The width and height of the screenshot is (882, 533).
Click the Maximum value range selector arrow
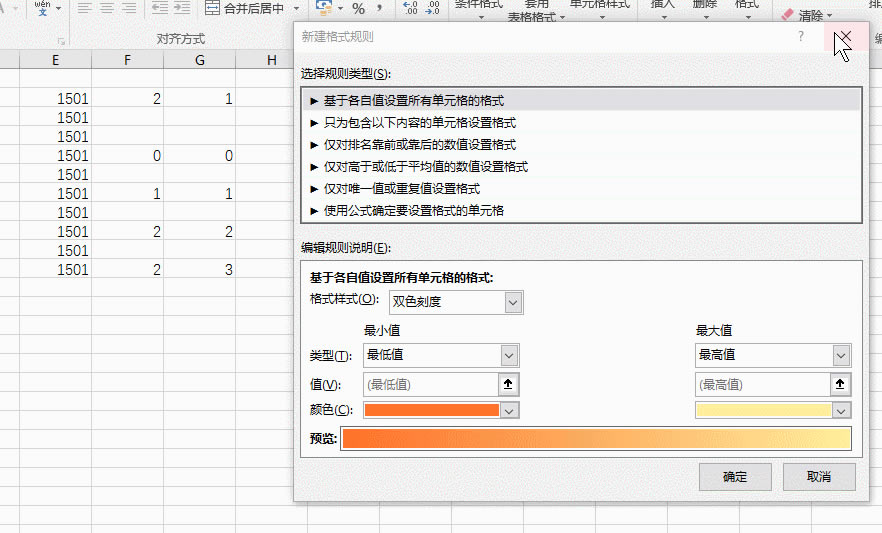point(840,385)
